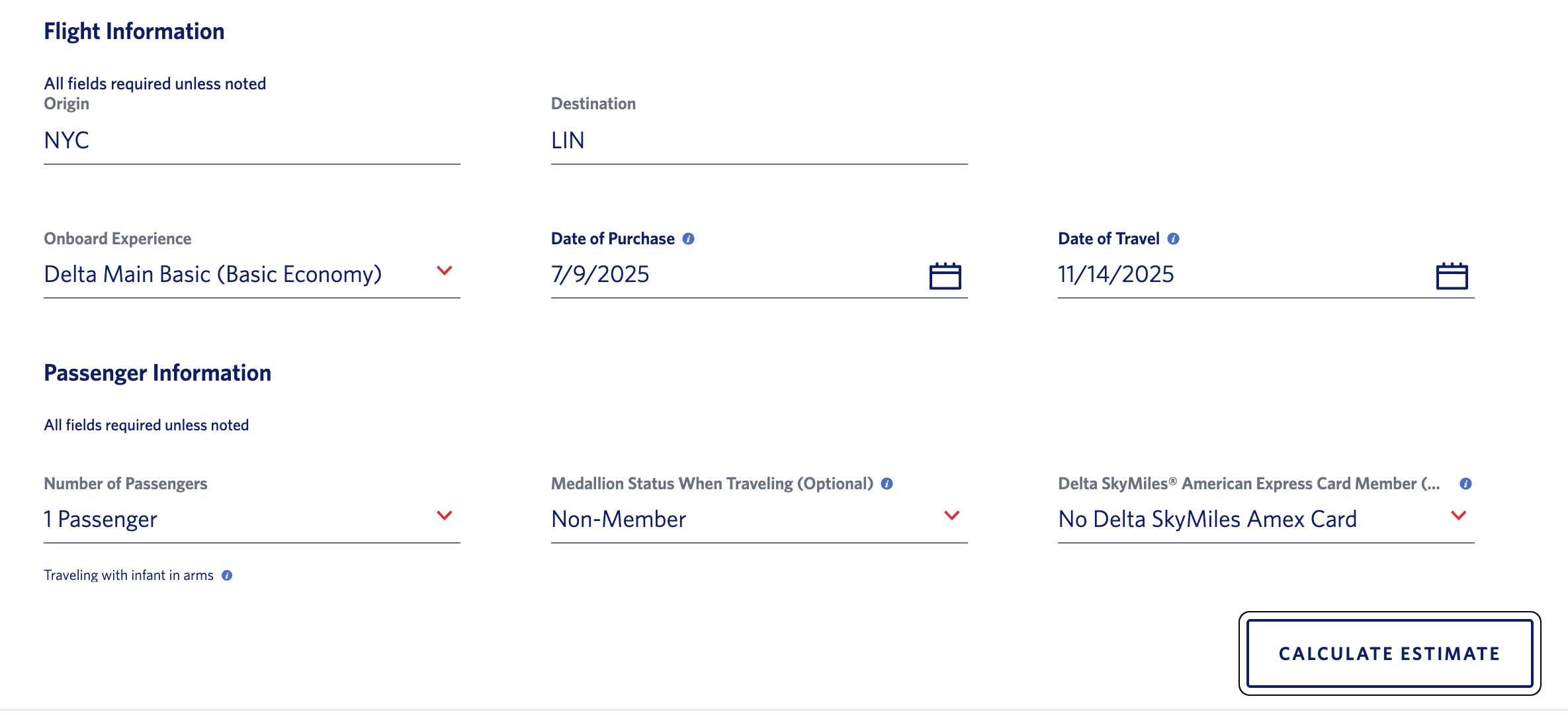Expand Number of Passengers dropdown chevron

click(445, 516)
